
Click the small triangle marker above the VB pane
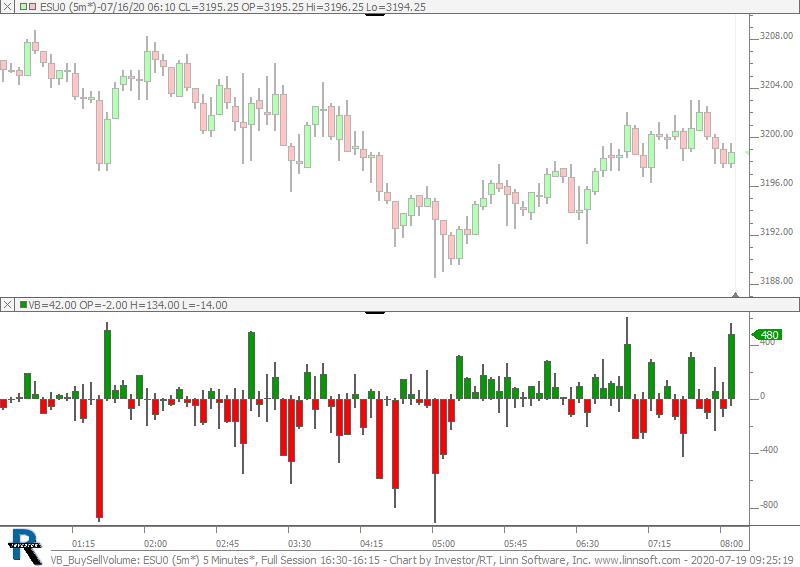pyautogui.click(x=735, y=294)
